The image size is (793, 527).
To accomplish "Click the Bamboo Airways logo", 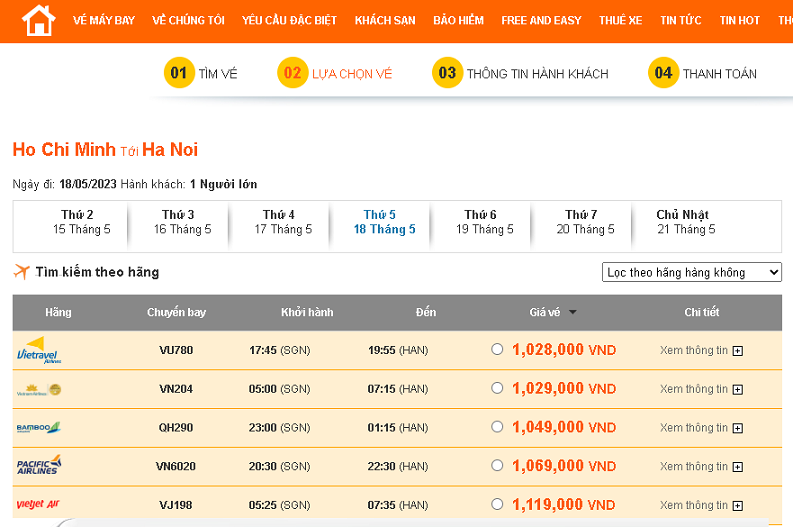I will point(38,428).
